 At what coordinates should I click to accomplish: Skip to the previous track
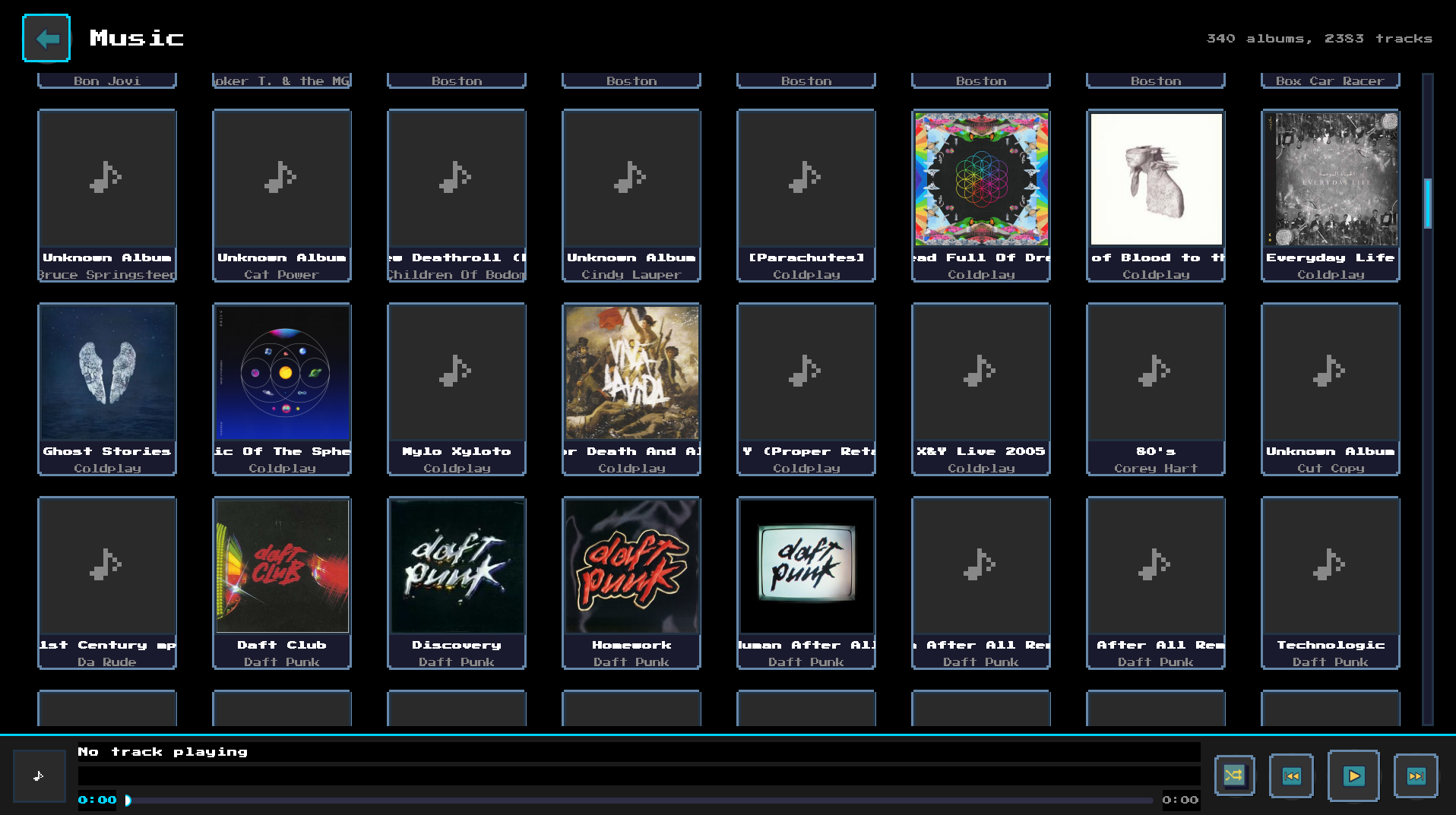coord(1291,776)
